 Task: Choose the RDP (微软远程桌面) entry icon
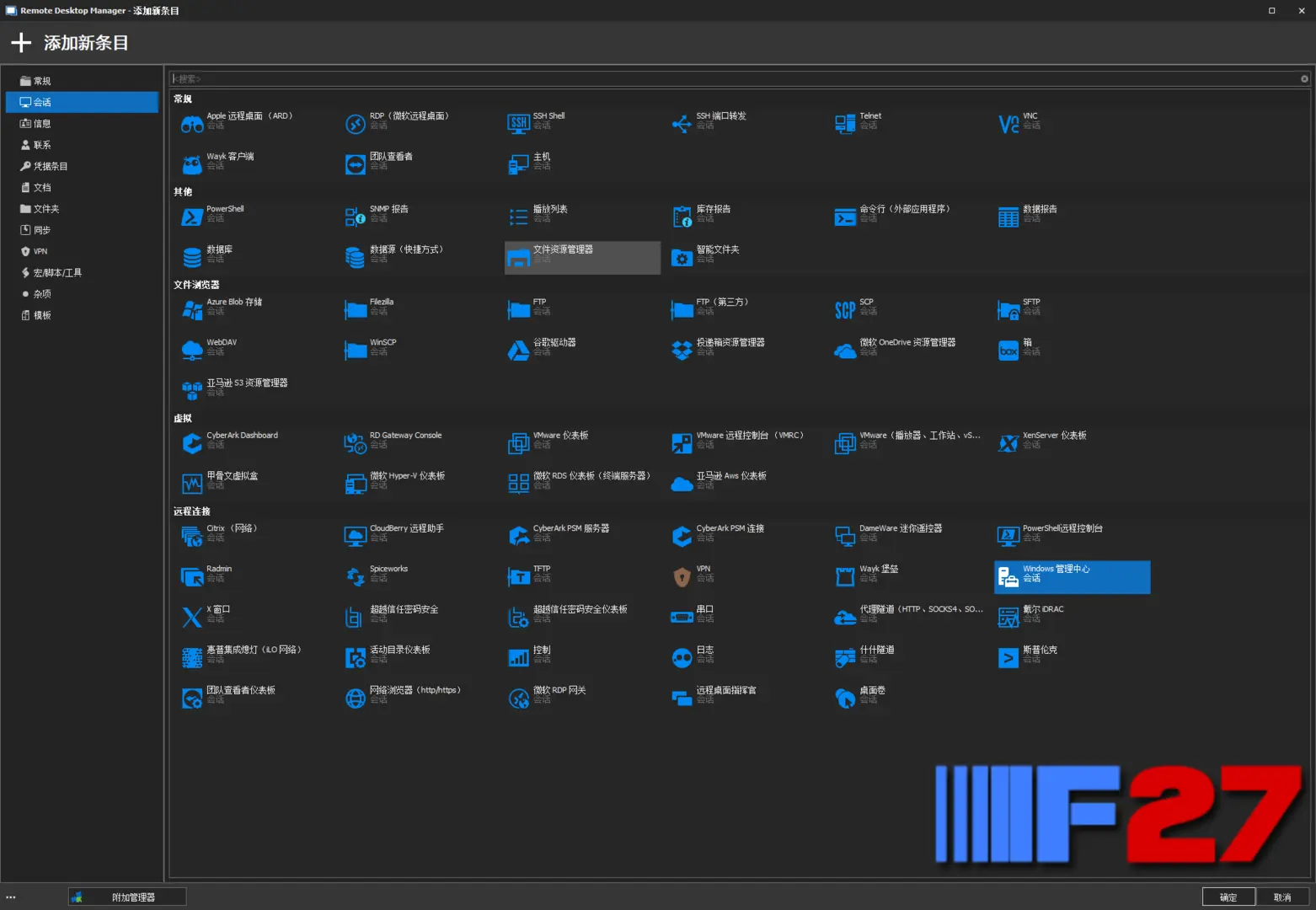point(356,125)
